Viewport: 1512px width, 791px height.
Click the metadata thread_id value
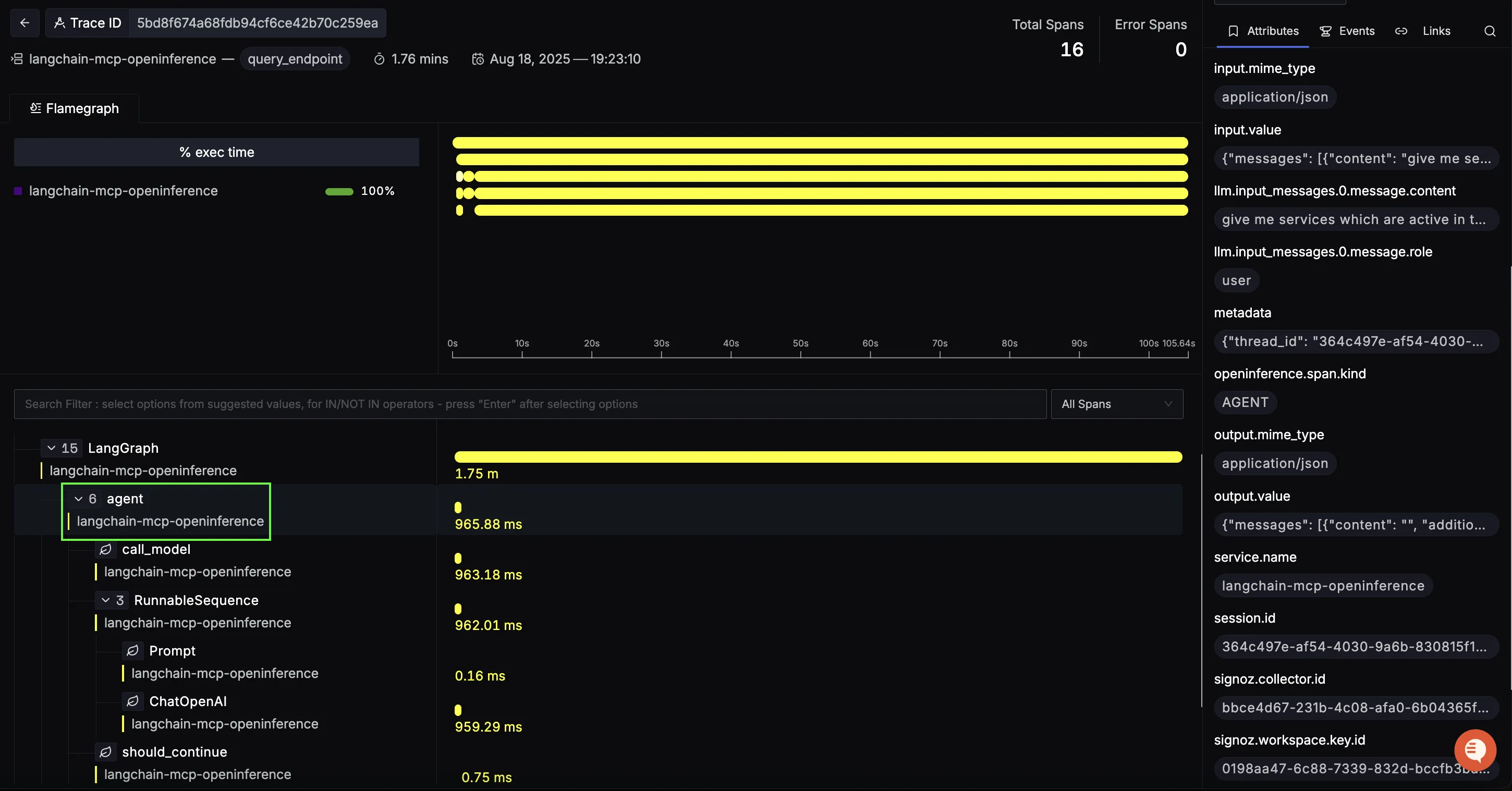point(1356,341)
